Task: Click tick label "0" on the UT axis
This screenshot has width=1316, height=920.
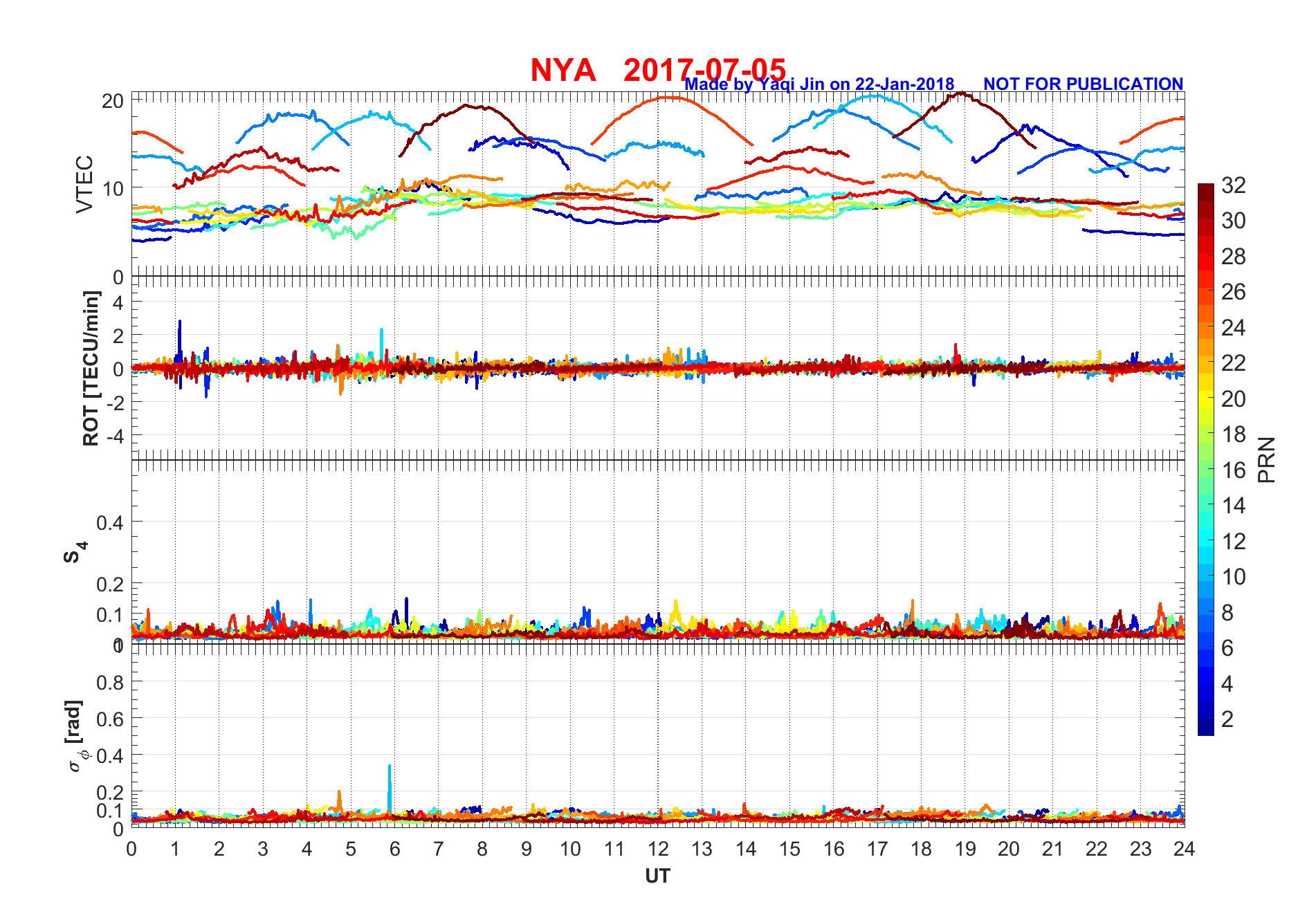Action: coord(131,849)
